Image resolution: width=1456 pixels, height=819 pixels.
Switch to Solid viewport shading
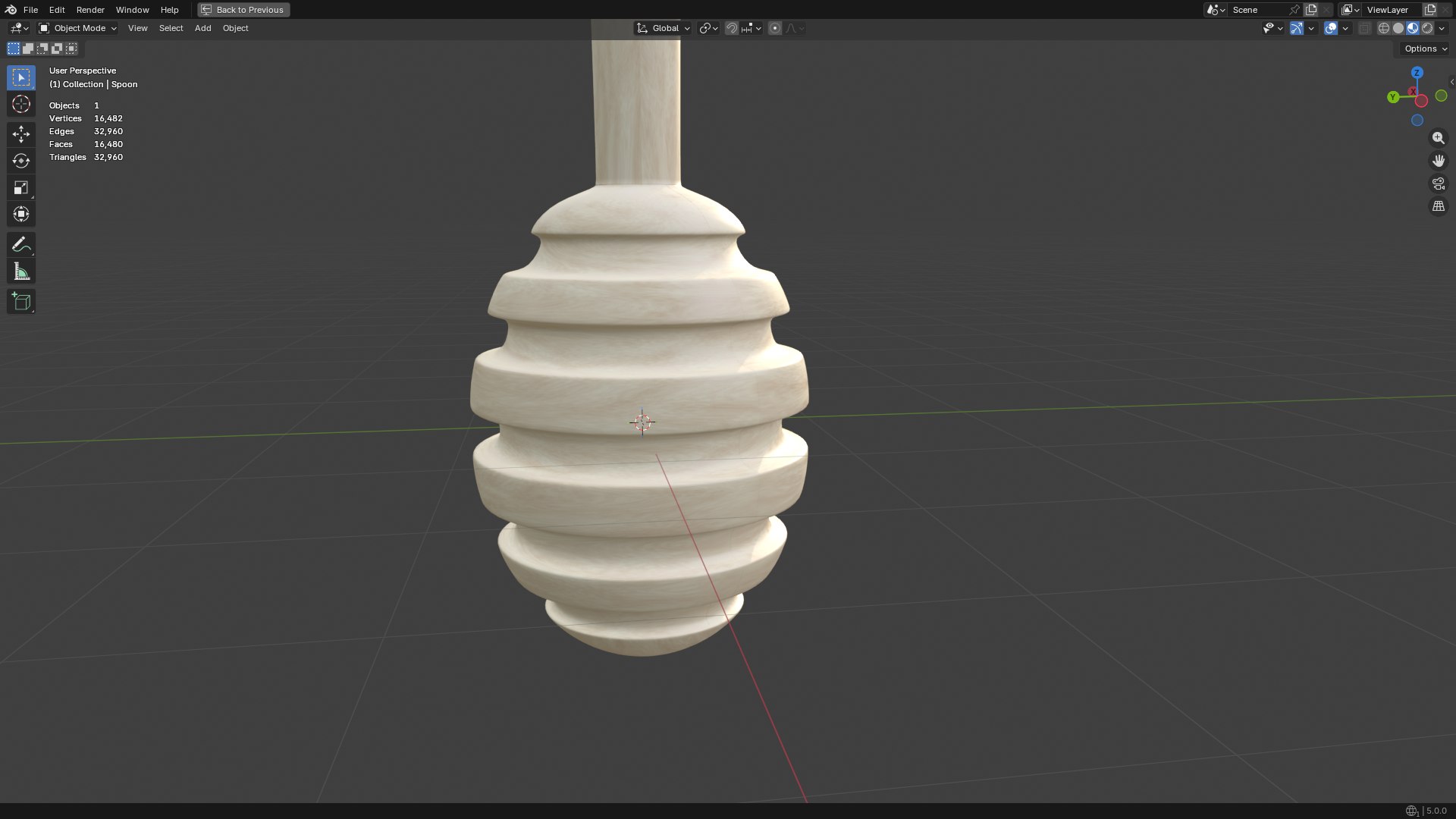click(x=1398, y=28)
